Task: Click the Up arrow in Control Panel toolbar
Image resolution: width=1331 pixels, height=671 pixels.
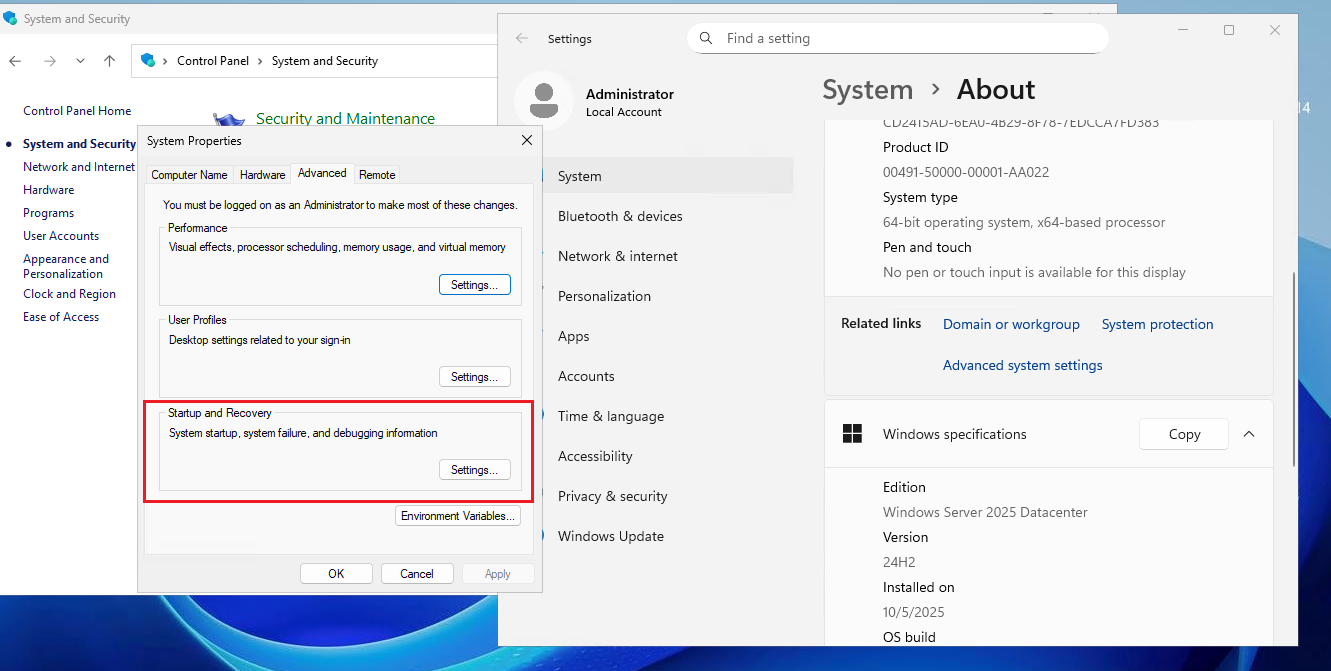Action: point(110,61)
